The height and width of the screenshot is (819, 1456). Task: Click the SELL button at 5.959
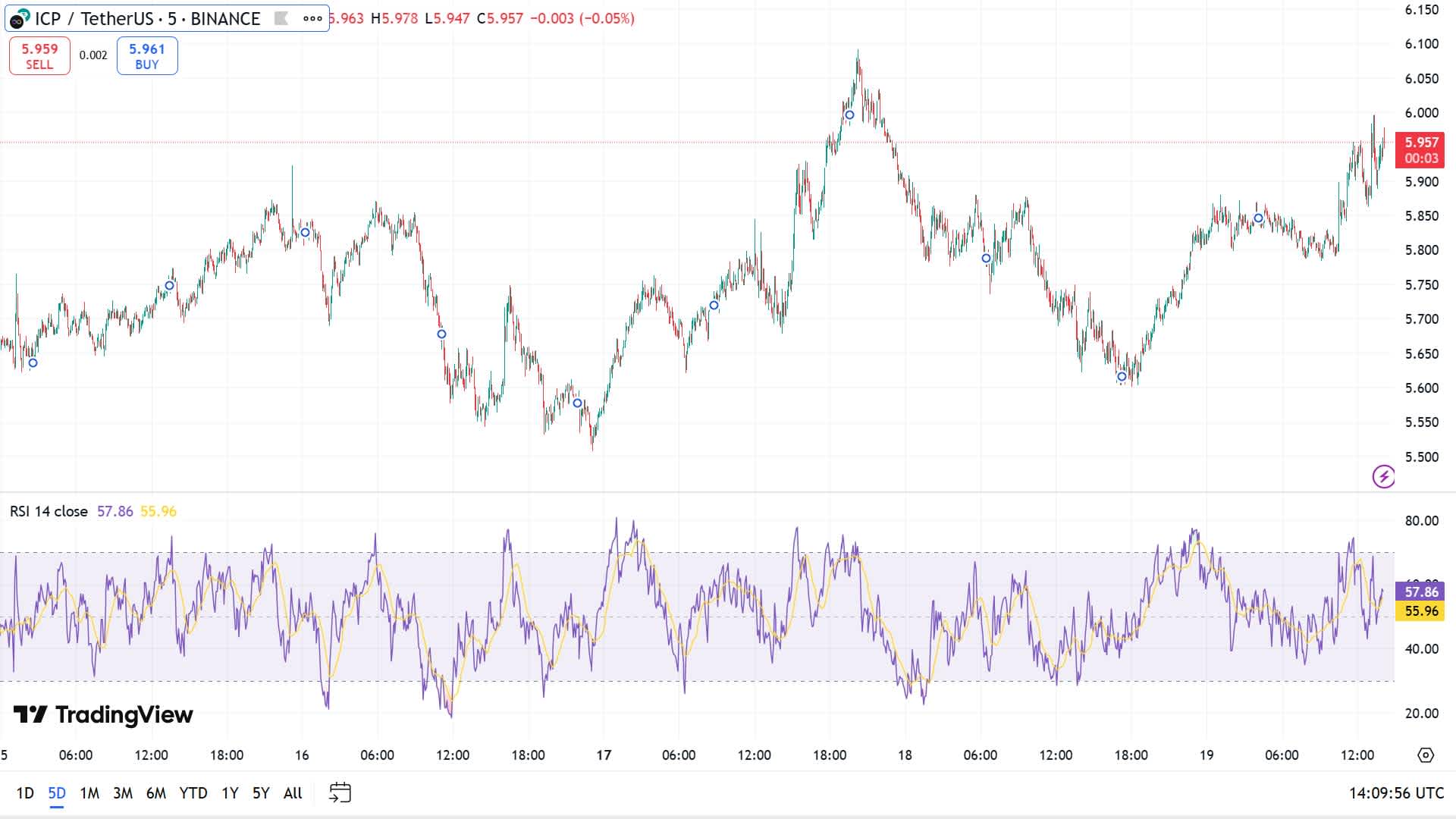point(39,55)
